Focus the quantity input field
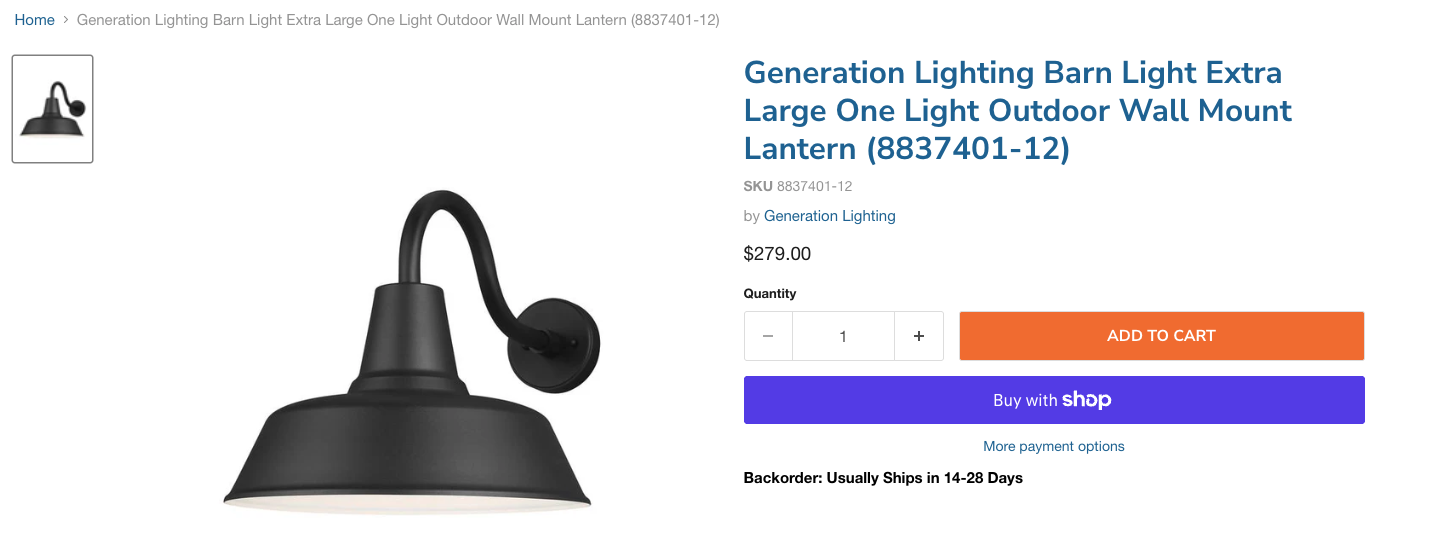 [x=843, y=336]
